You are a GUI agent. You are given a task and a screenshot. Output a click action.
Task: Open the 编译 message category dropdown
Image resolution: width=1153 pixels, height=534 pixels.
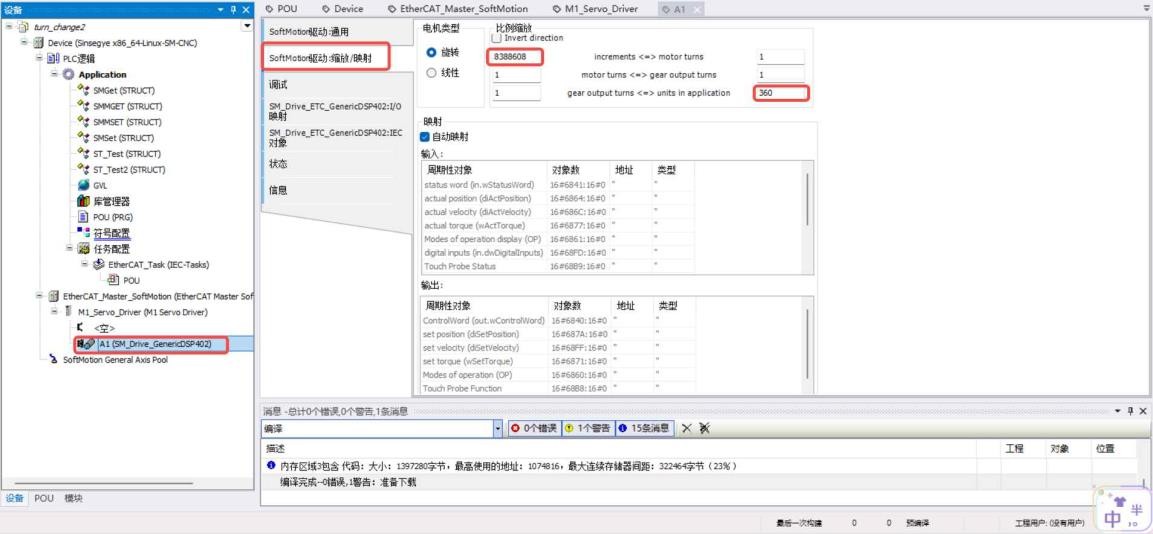498,428
